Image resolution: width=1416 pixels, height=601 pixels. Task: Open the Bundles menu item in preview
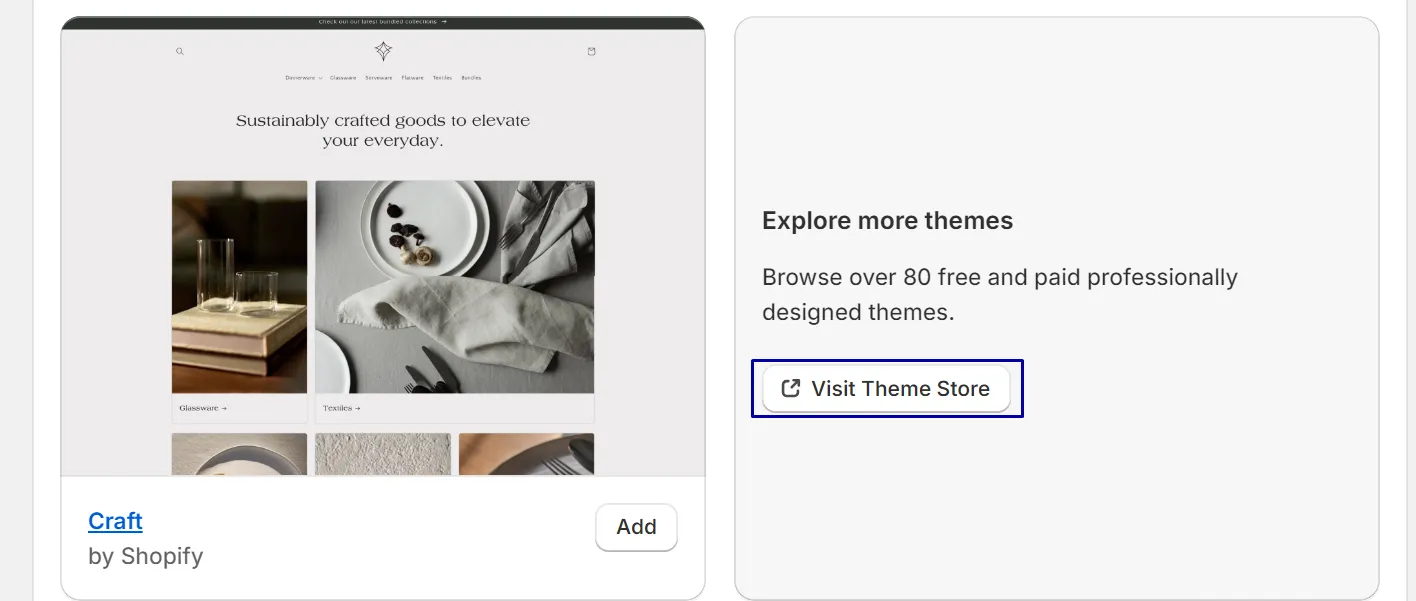pos(471,78)
